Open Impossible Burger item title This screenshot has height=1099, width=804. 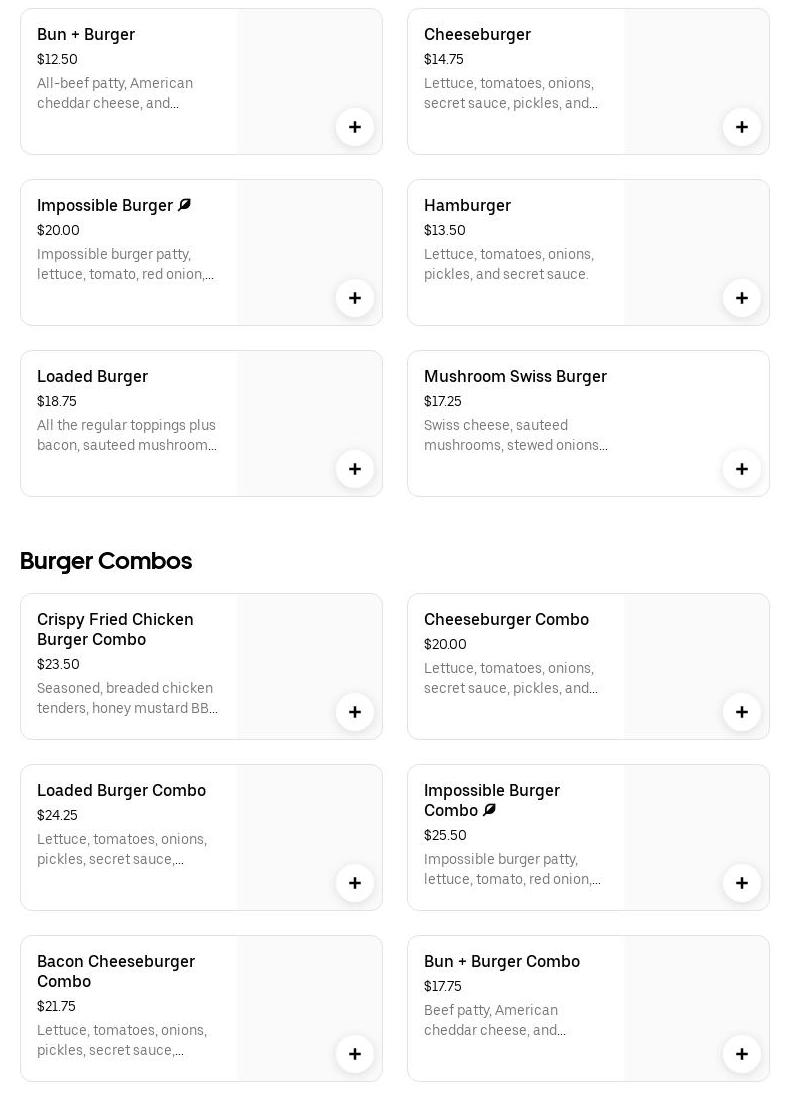point(105,206)
